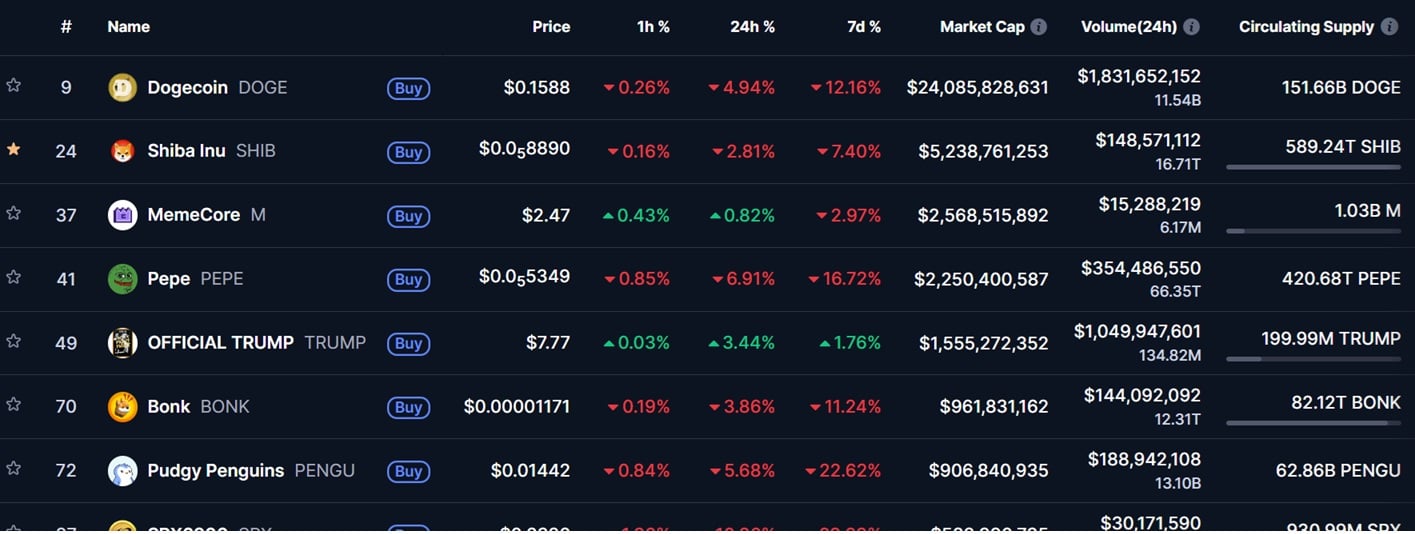This screenshot has height=534, width=1415.
Task: Toggle Dogecoin watchlist star
Action: pyautogui.click(x=14, y=85)
